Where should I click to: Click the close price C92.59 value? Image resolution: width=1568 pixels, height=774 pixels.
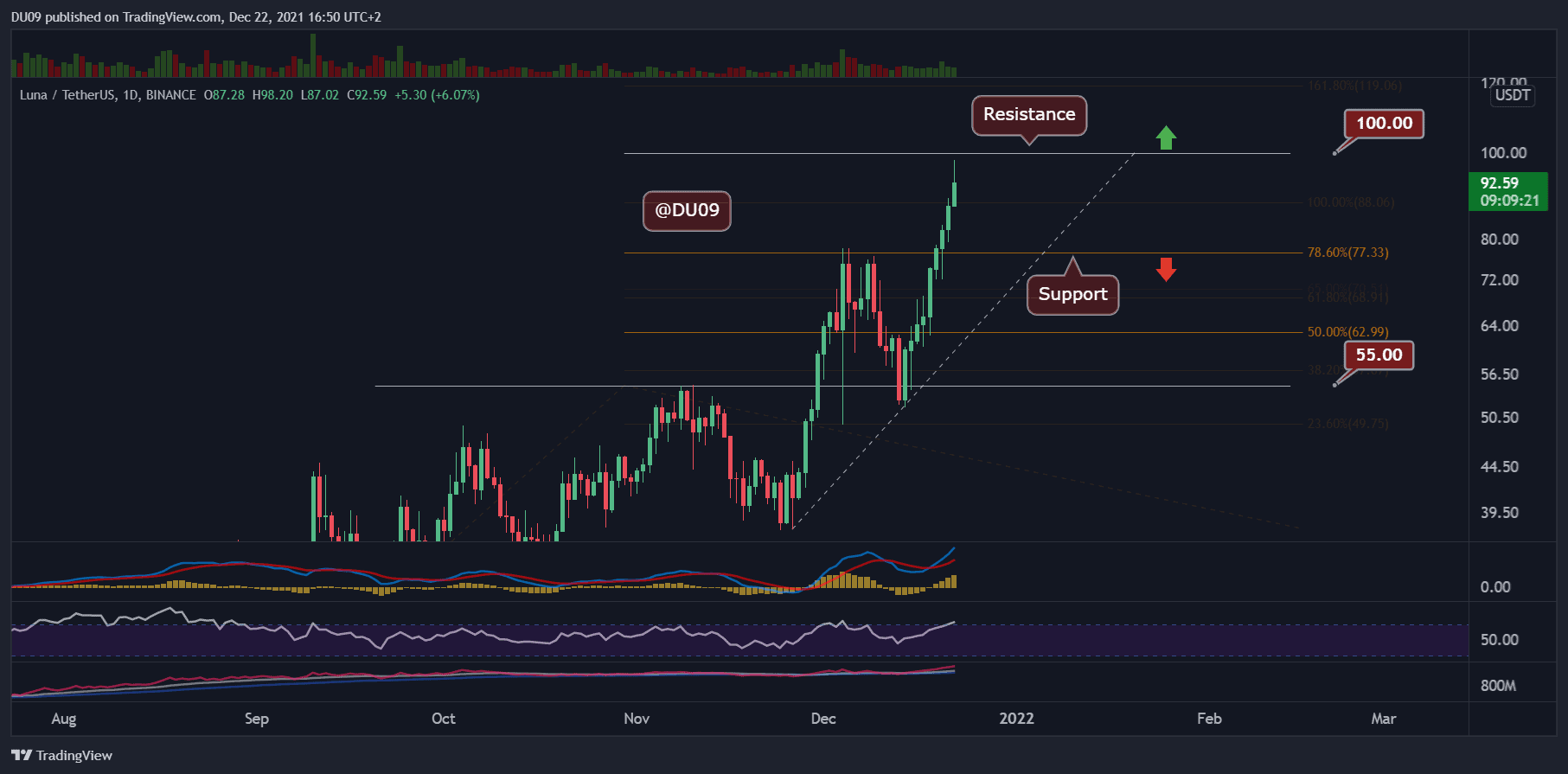coord(367,95)
